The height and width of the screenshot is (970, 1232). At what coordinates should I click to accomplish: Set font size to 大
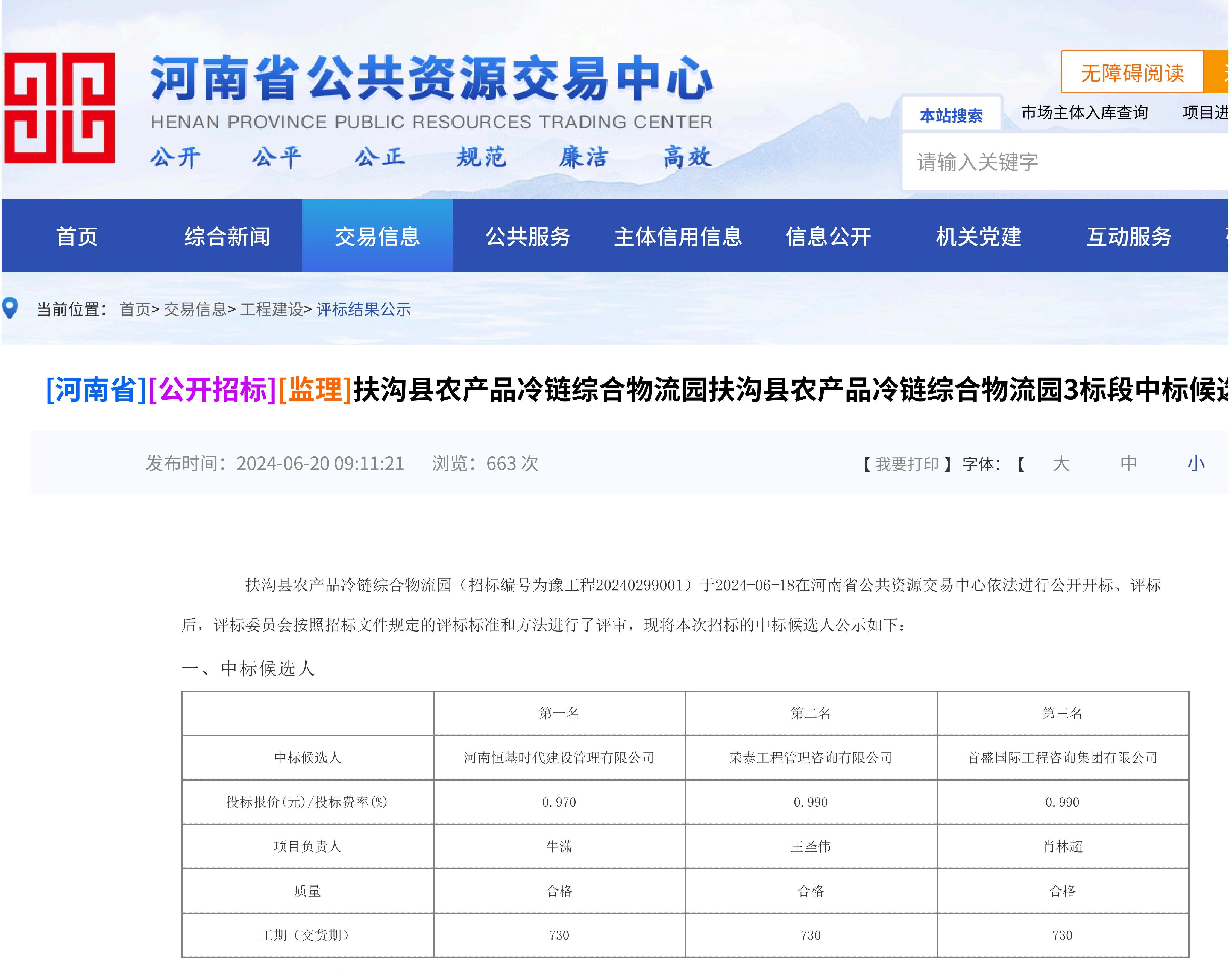(1061, 463)
